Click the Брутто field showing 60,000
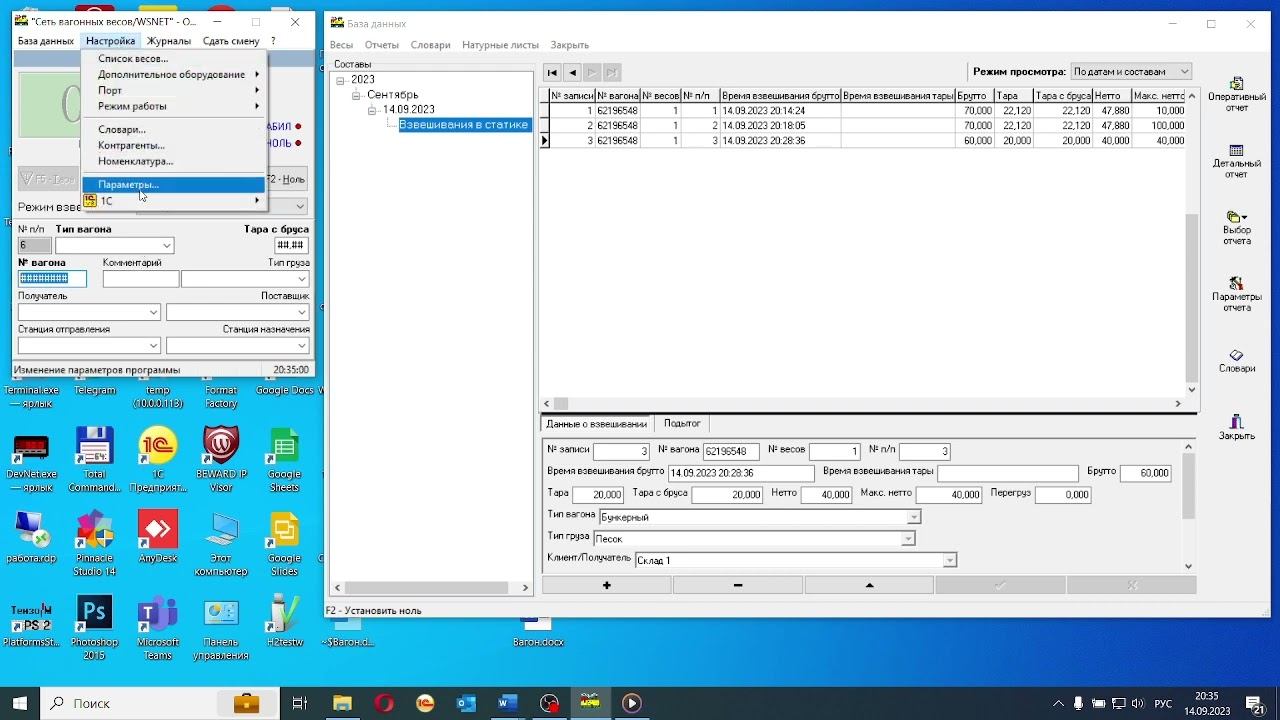Screen dimensions: 1280x720 1145,473
